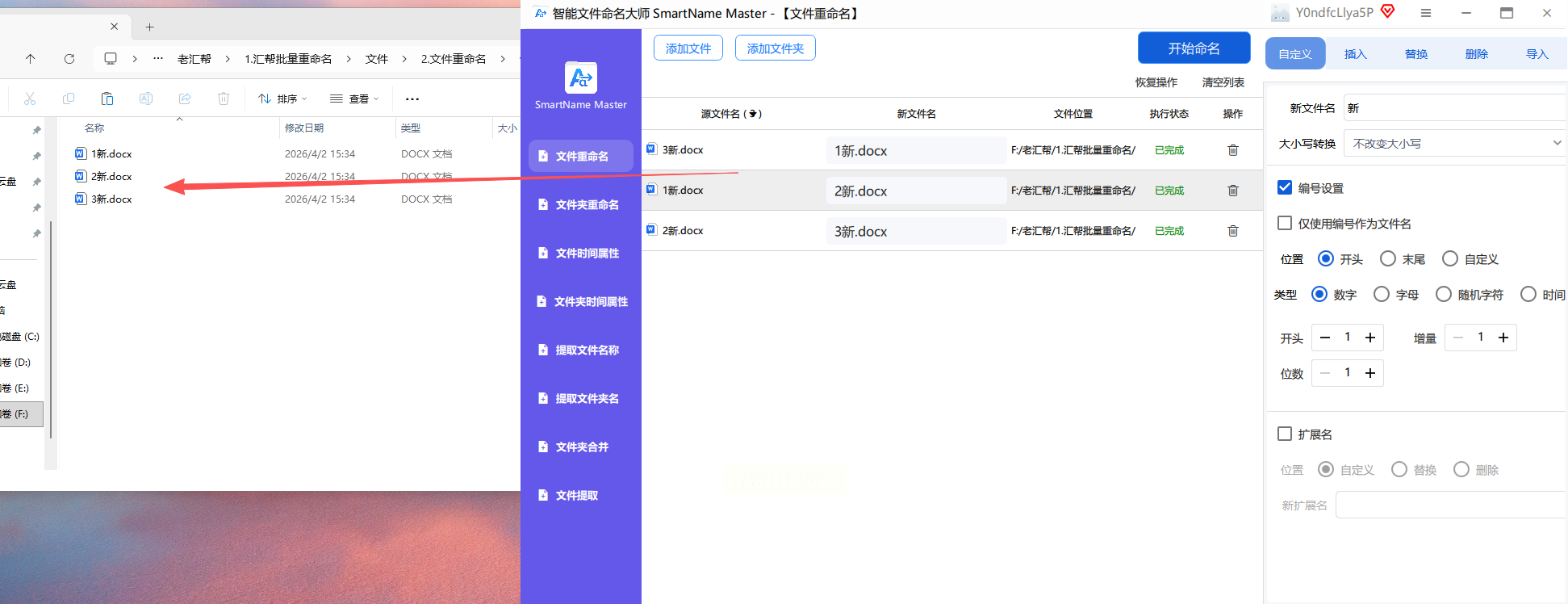Click the 新文件名 input field
1568x604 pixels.
click(x=1453, y=108)
